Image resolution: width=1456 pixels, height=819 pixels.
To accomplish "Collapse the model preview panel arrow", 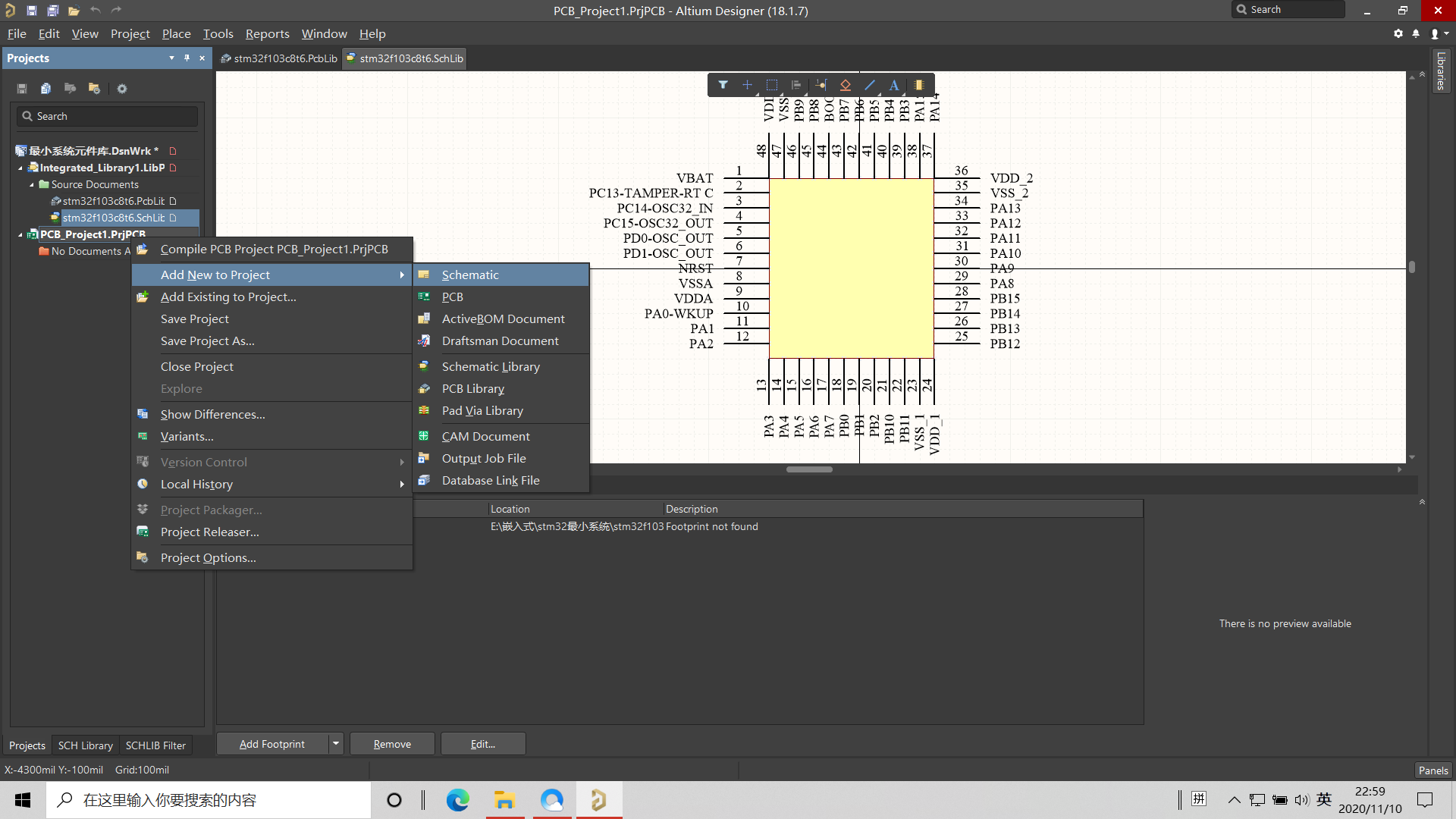I will 1422,502.
